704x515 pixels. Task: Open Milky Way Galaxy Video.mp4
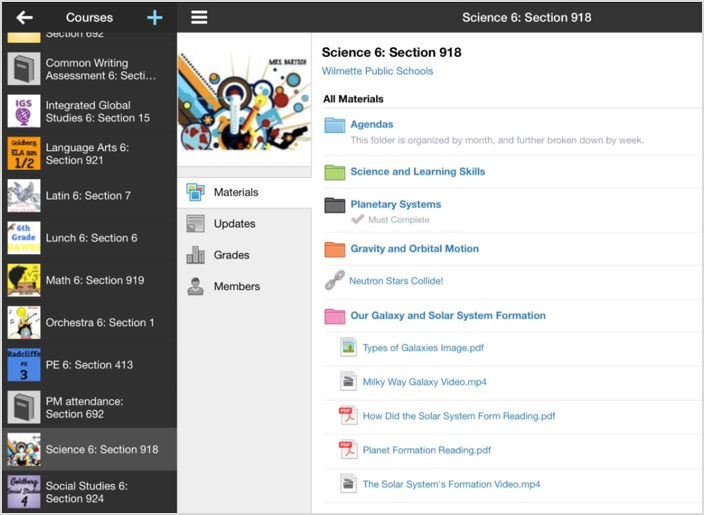click(424, 382)
